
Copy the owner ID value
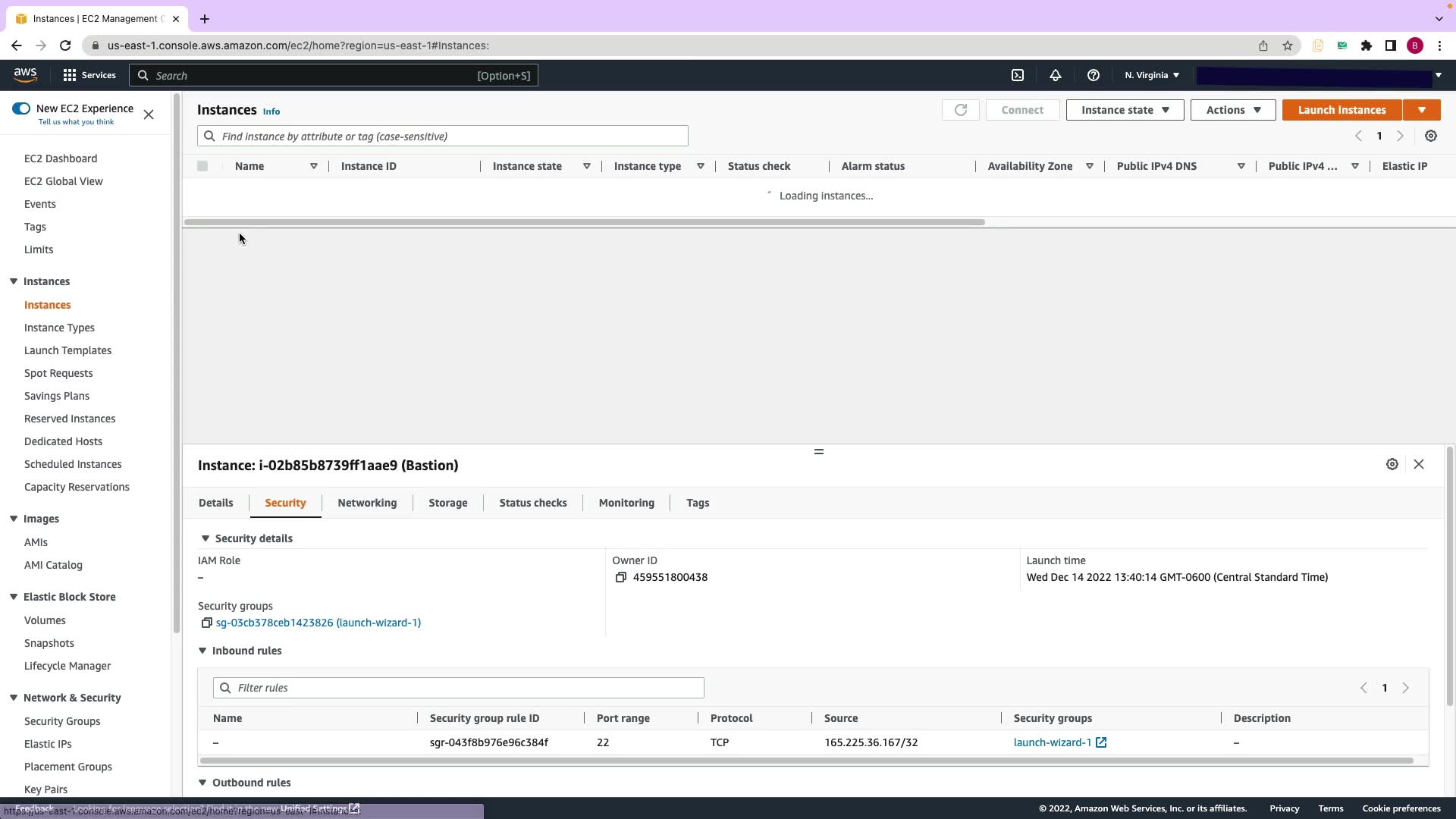point(620,577)
